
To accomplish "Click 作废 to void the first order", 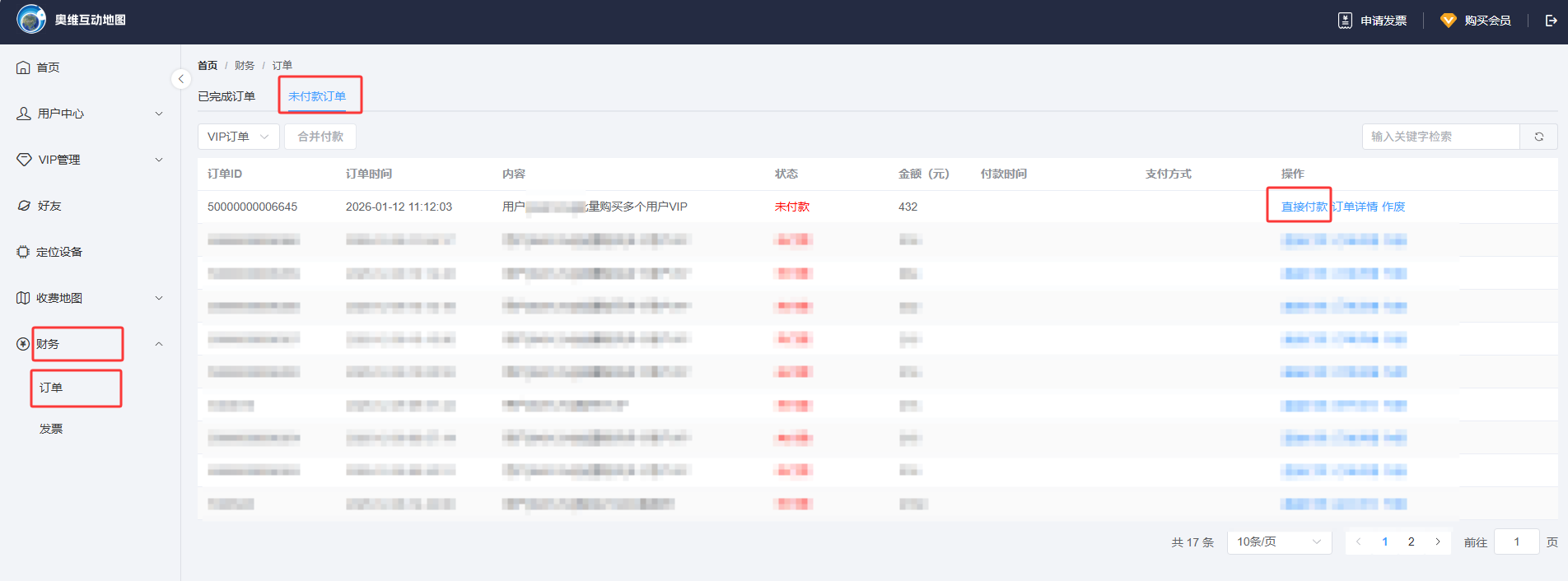I will [1393, 207].
